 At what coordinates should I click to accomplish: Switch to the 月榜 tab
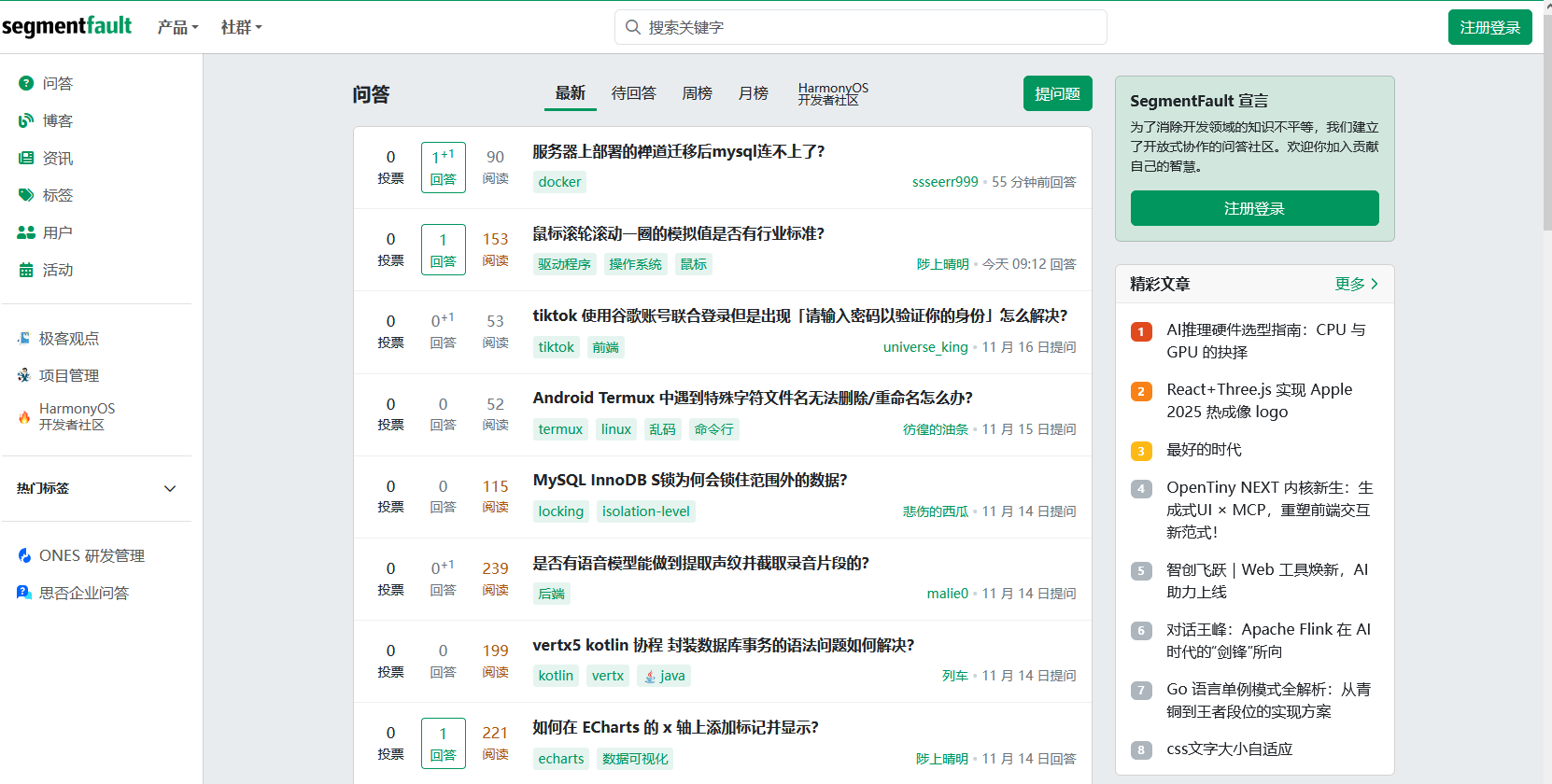(753, 92)
